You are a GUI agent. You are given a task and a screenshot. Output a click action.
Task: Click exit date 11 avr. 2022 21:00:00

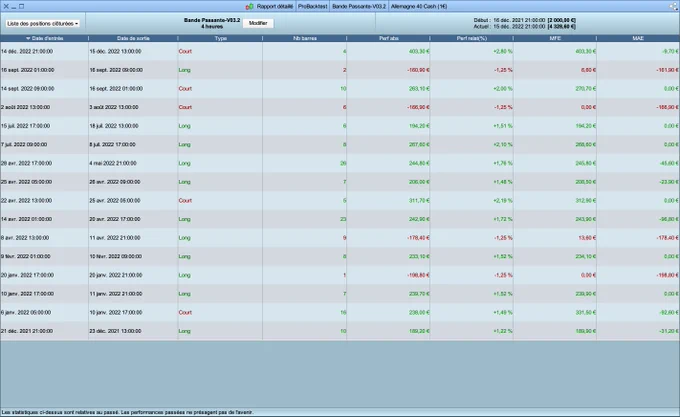pyautogui.click(x=114, y=238)
